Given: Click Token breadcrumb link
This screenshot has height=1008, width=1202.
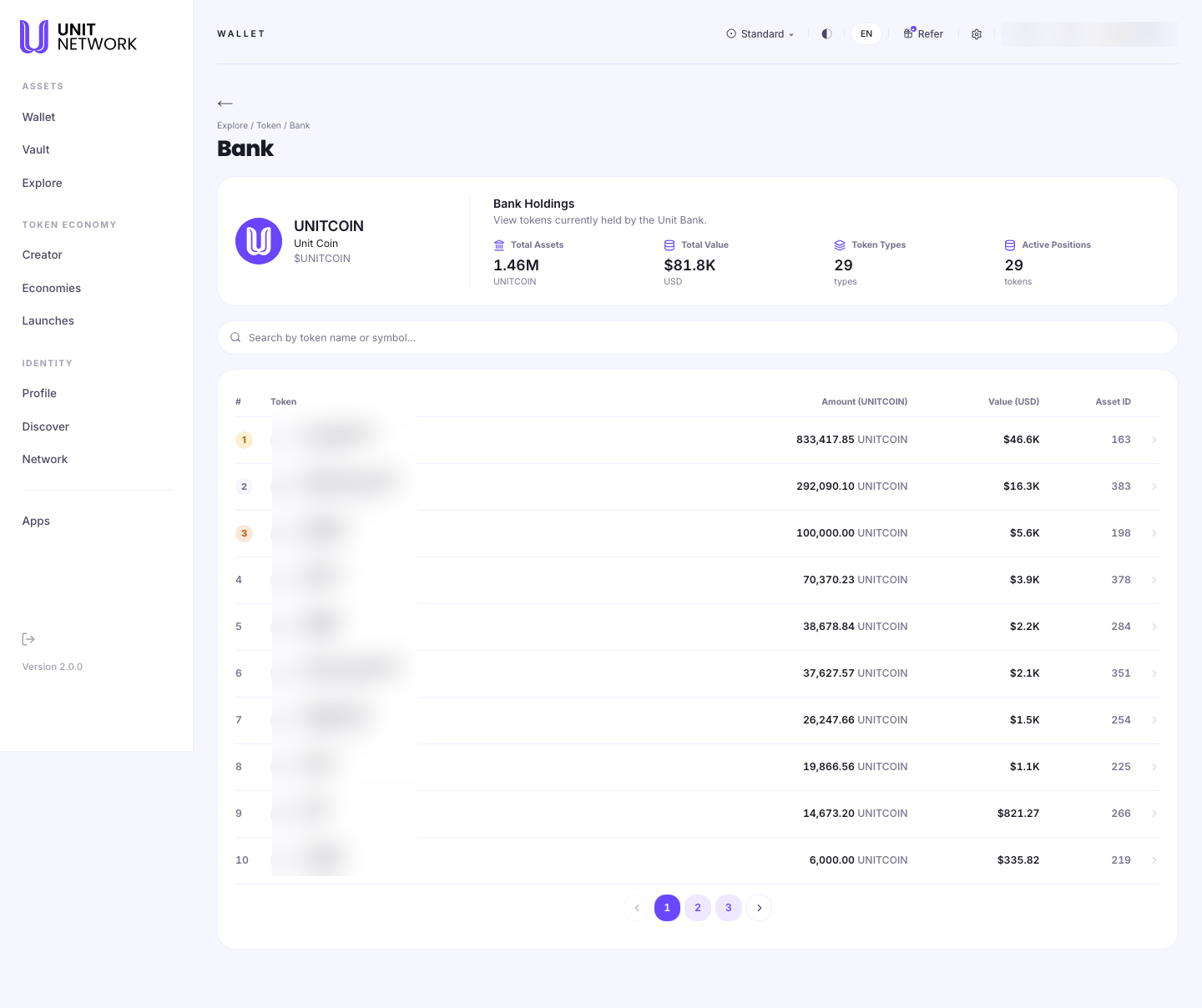Looking at the screenshot, I should [x=269, y=126].
